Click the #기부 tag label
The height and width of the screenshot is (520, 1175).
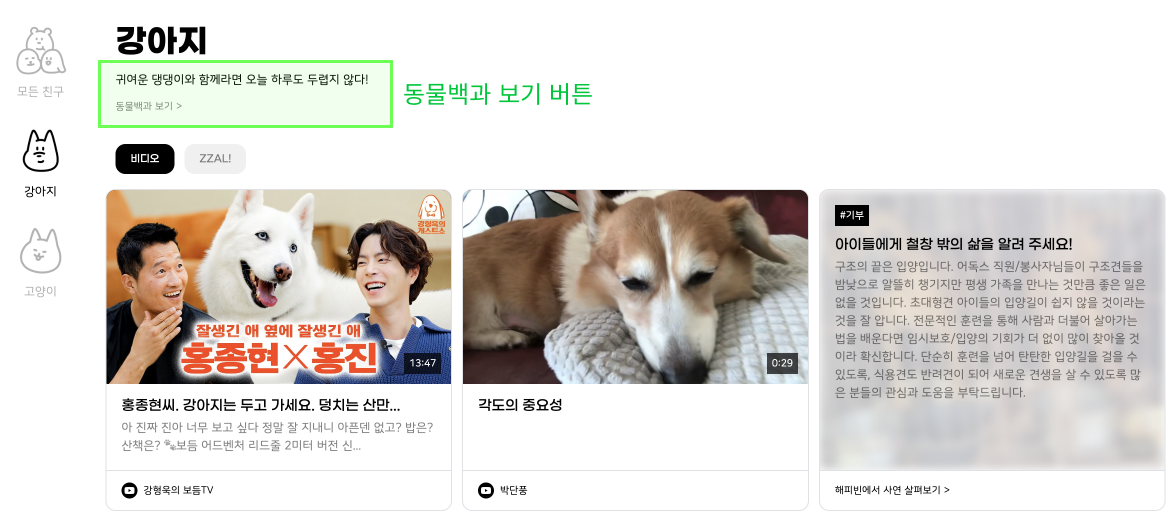tap(852, 215)
